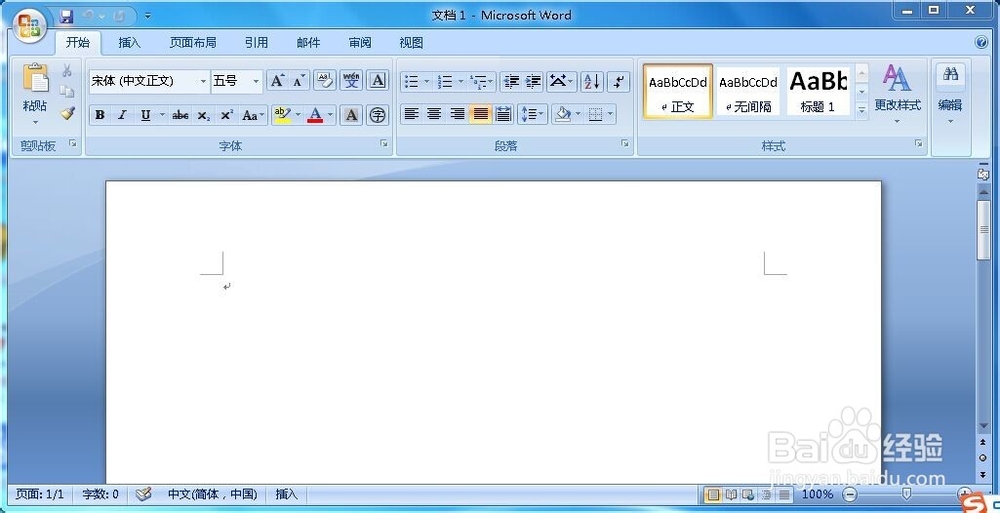
Task: Toggle justified alignment
Action: click(480, 114)
